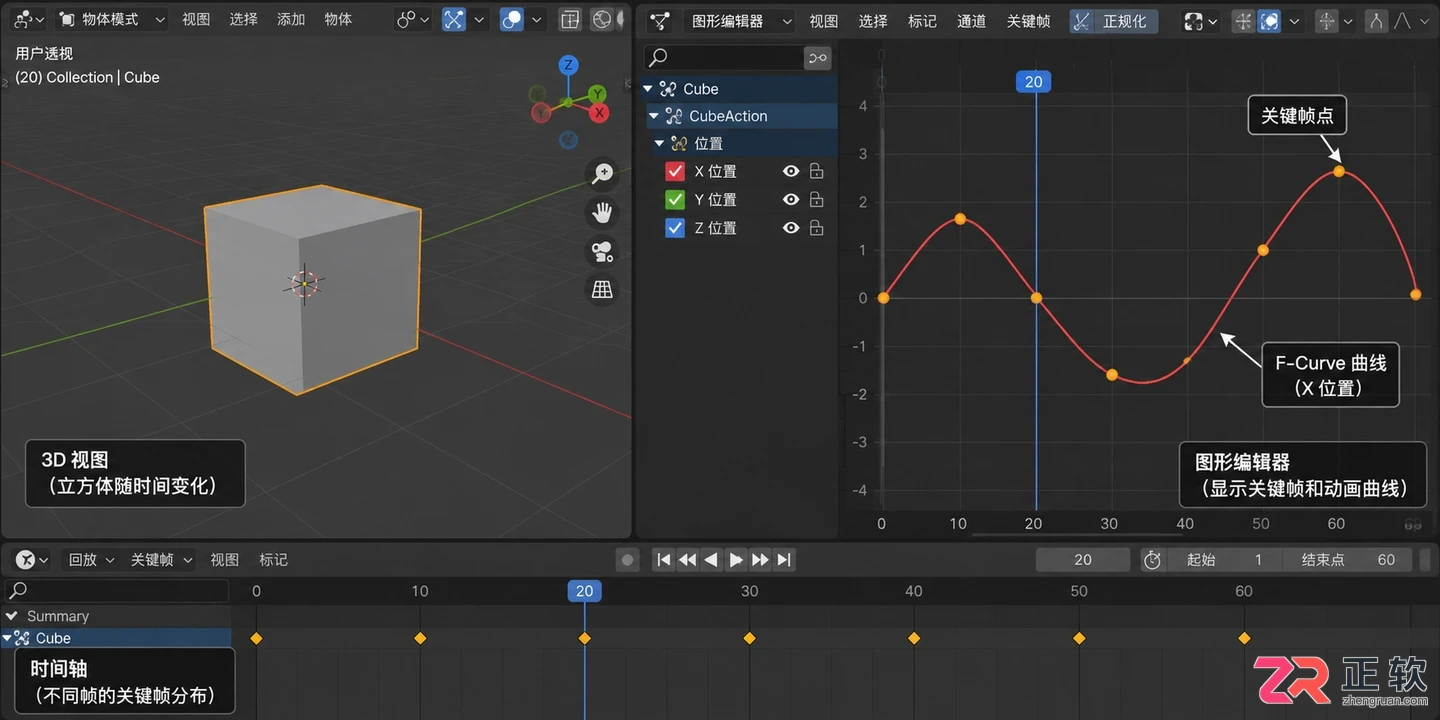Collapse the Cube channel group
This screenshot has height=720, width=1440.
point(648,89)
